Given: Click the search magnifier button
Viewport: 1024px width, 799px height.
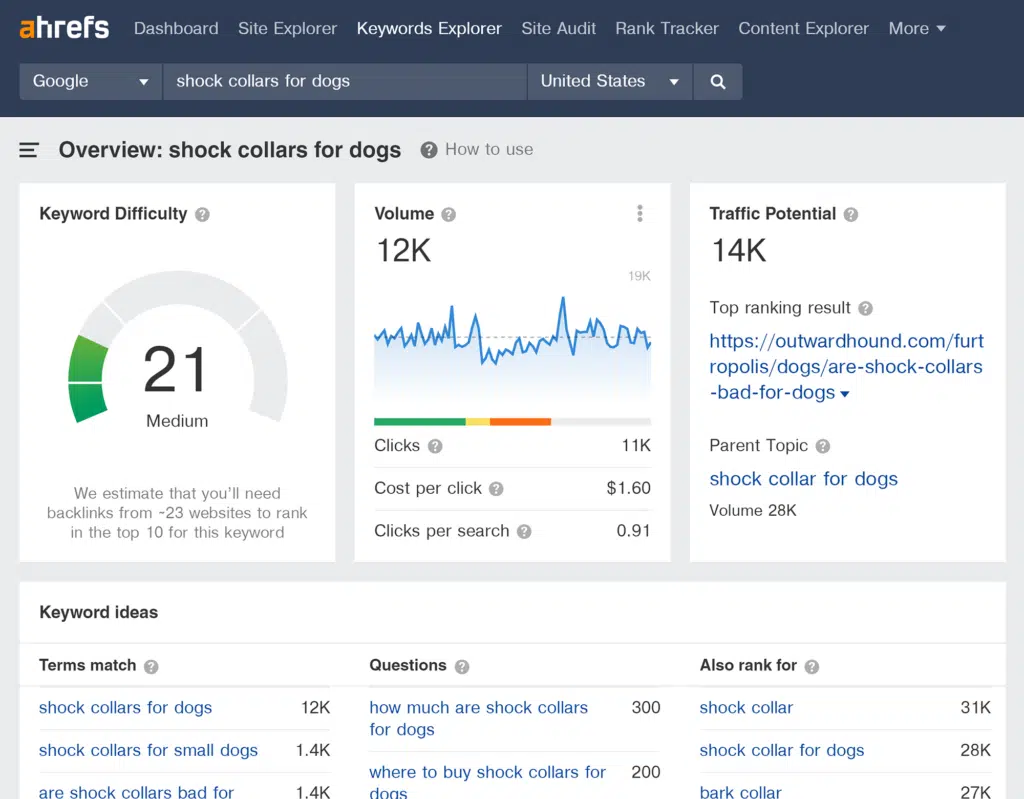Looking at the screenshot, I should point(717,82).
